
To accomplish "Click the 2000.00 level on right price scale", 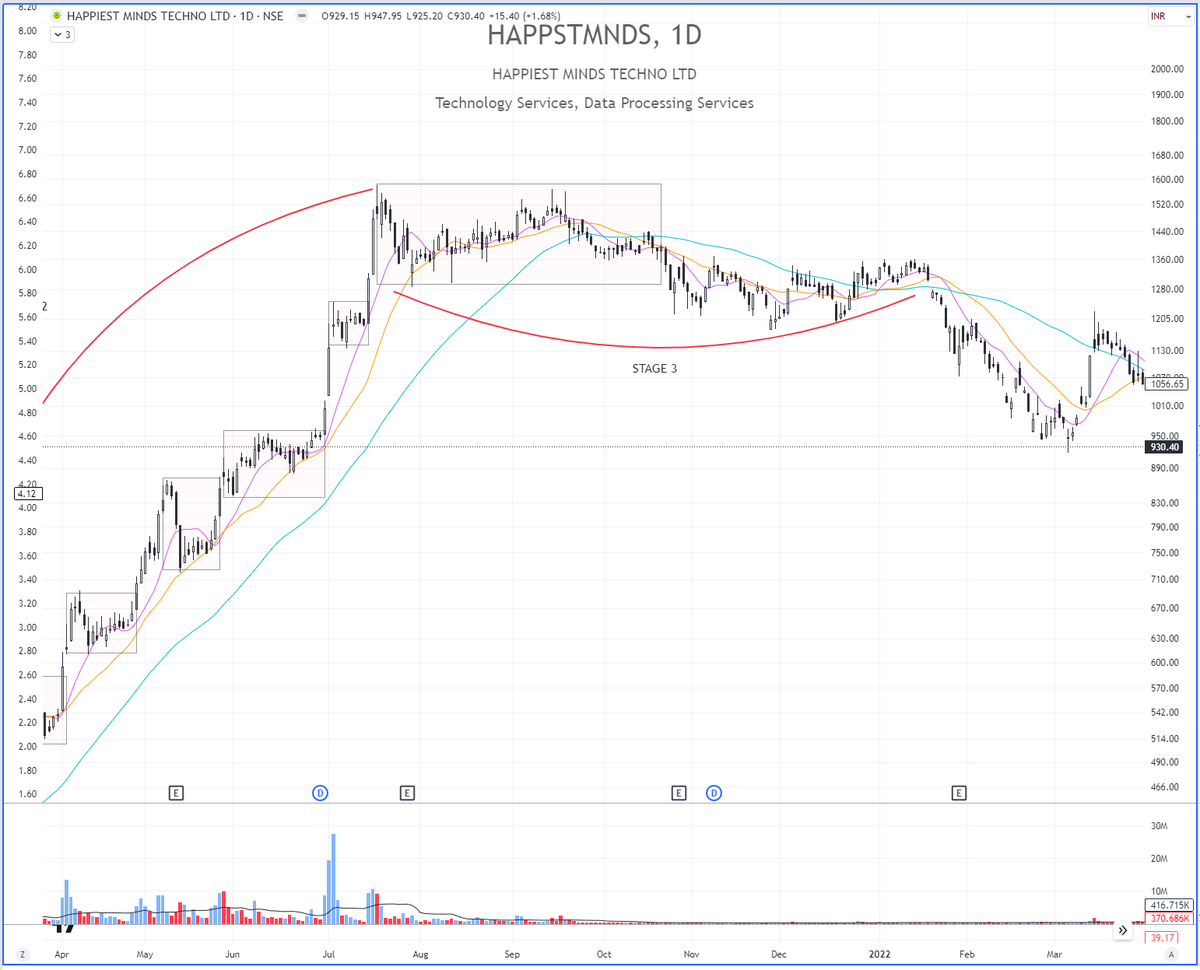I will click(x=1166, y=69).
